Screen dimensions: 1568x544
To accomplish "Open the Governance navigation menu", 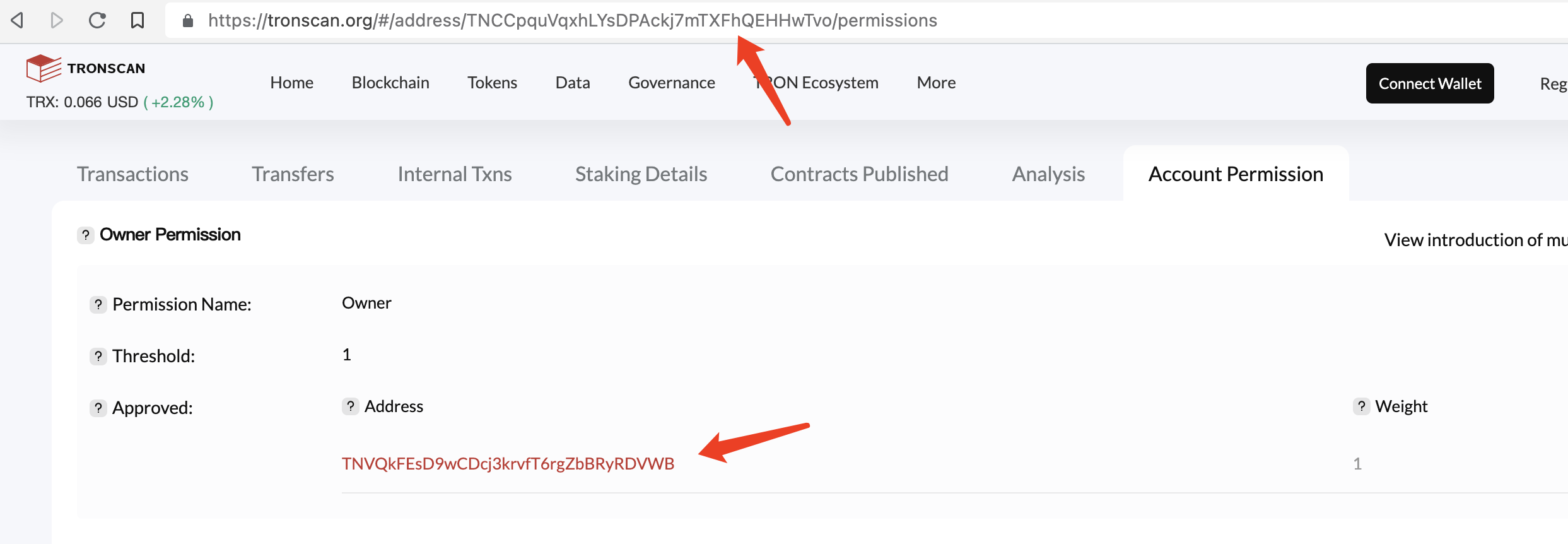I will 671,83.
